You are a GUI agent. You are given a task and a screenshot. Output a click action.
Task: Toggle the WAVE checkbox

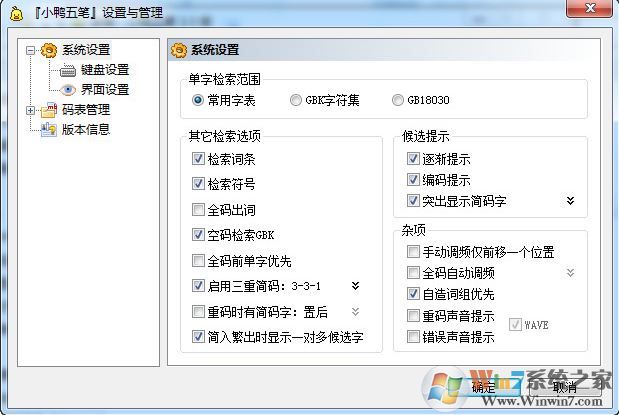point(515,325)
